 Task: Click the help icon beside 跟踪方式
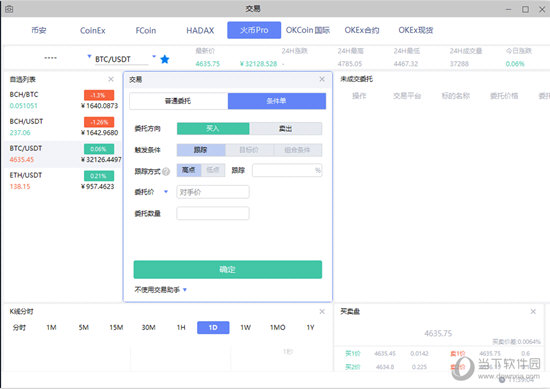[166, 172]
